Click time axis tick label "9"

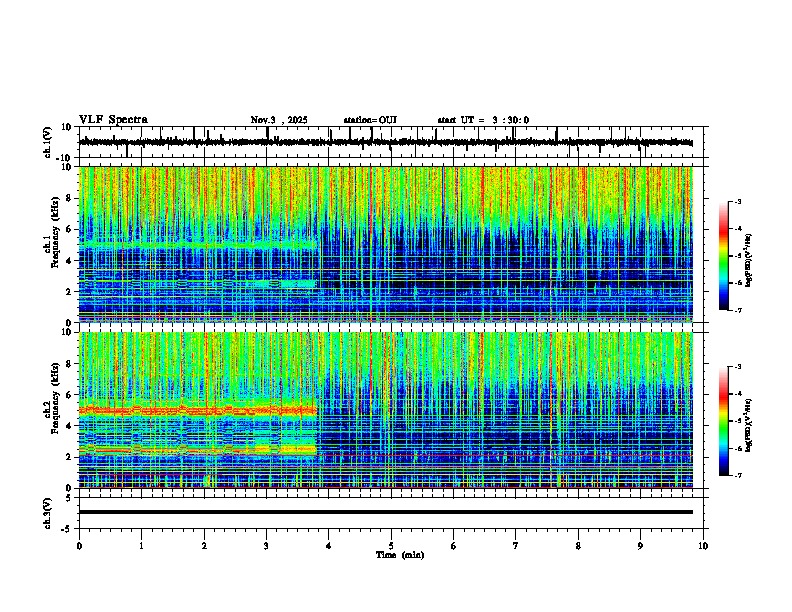tap(640, 546)
